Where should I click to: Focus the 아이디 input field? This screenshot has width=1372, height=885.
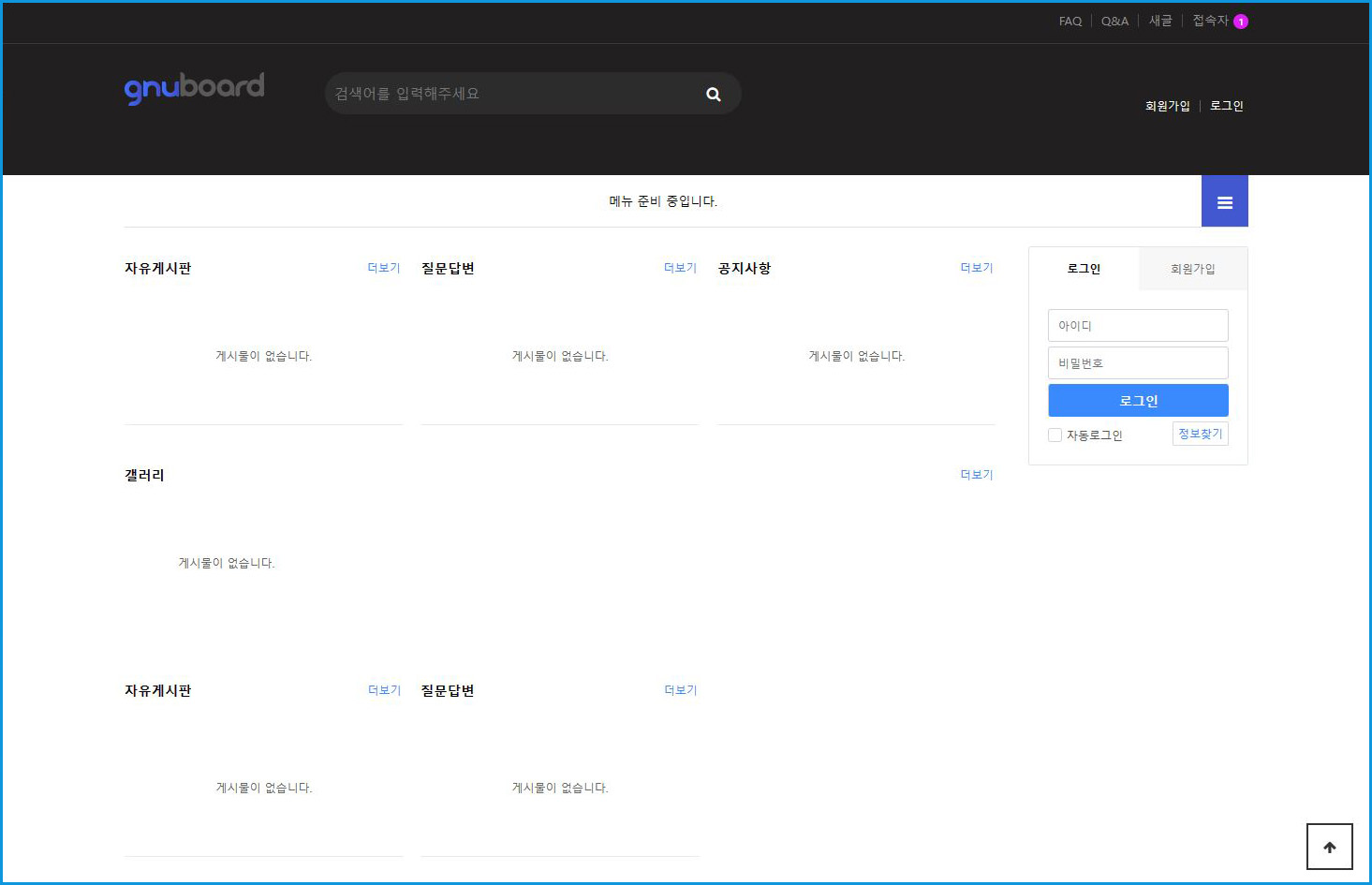pyautogui.click(x=1137, y=326)
